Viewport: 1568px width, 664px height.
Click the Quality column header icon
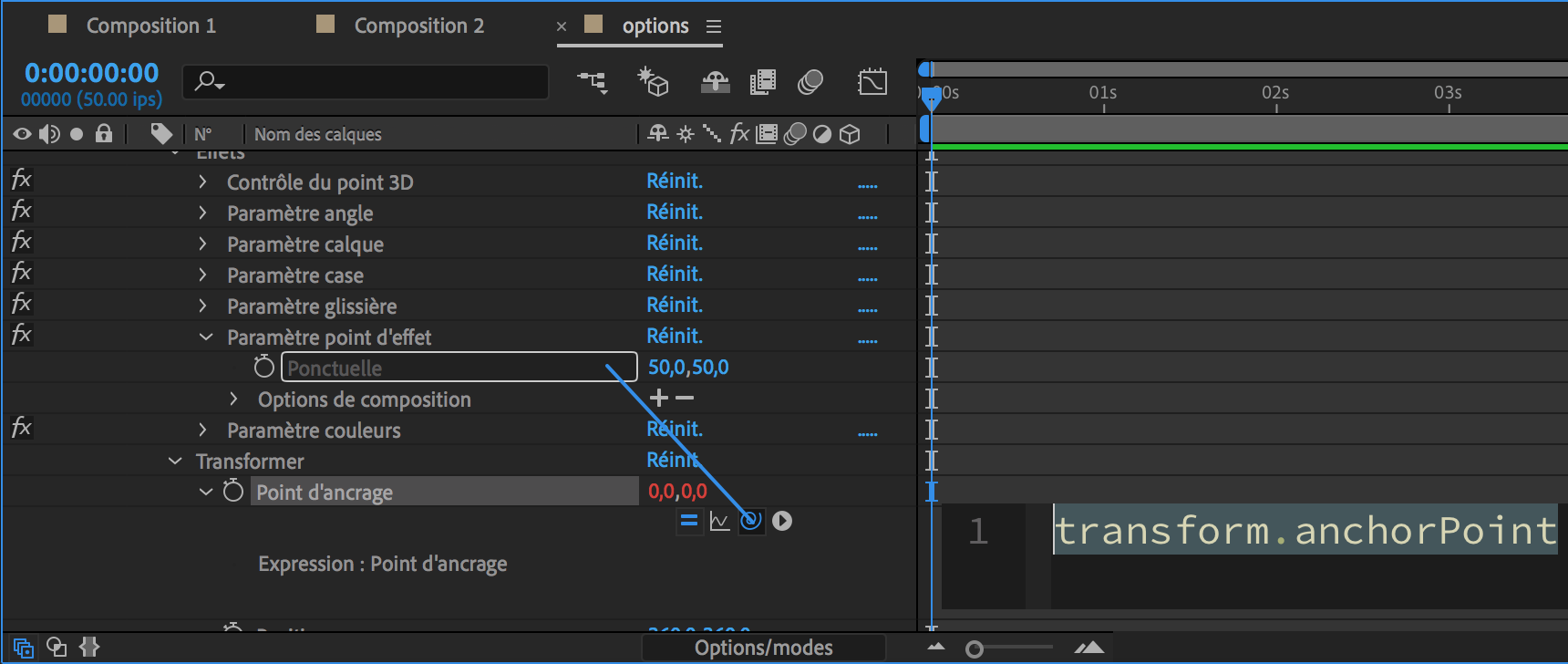[712, 134]
